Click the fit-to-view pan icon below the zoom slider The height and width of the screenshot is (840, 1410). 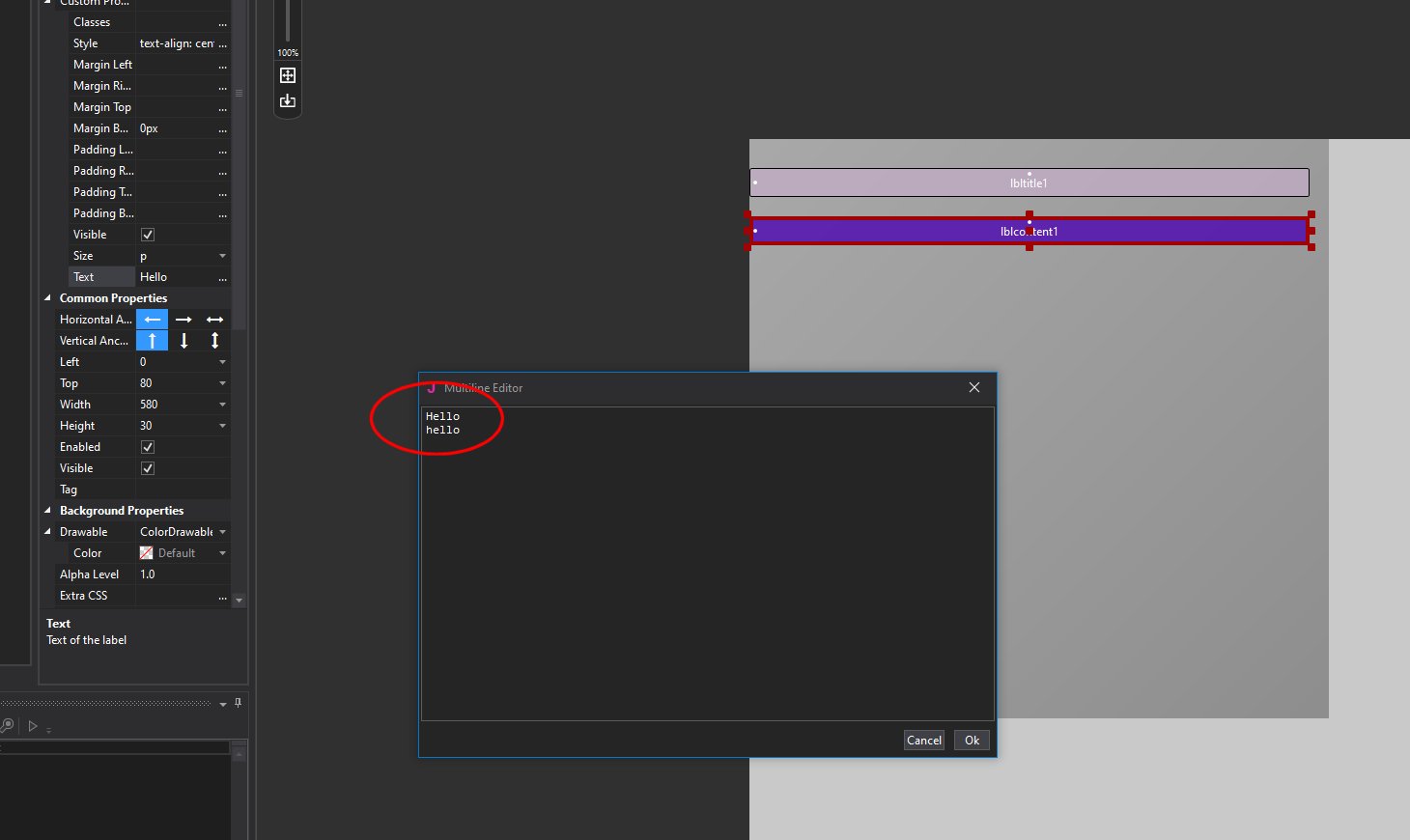tap(287, 75)
